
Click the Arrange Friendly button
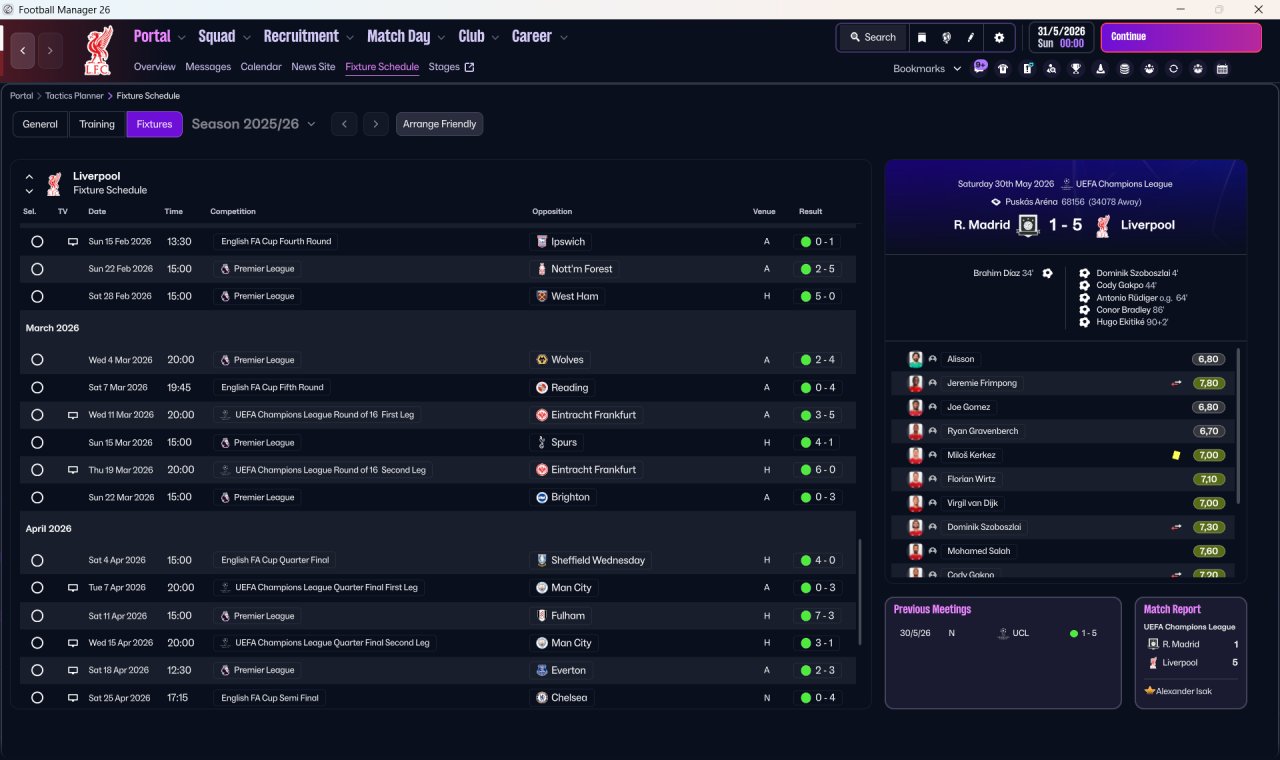(440, 124)
